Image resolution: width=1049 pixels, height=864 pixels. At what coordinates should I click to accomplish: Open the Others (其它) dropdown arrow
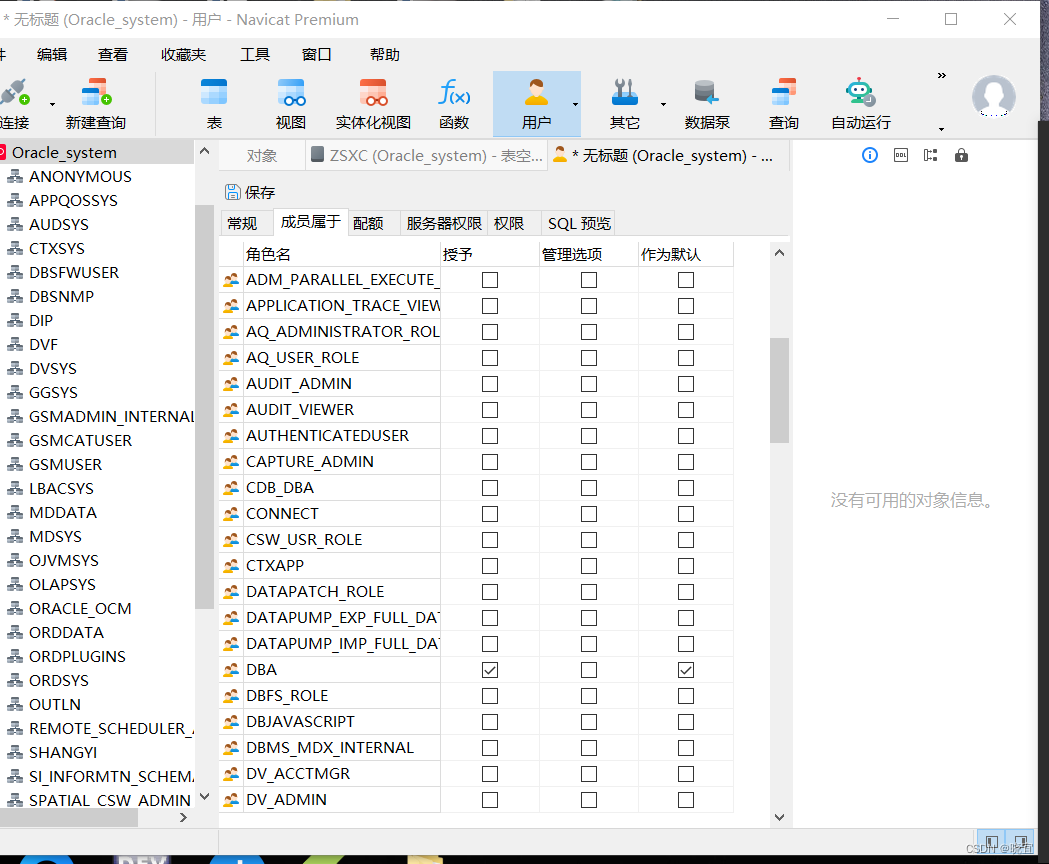pos(664,104)
